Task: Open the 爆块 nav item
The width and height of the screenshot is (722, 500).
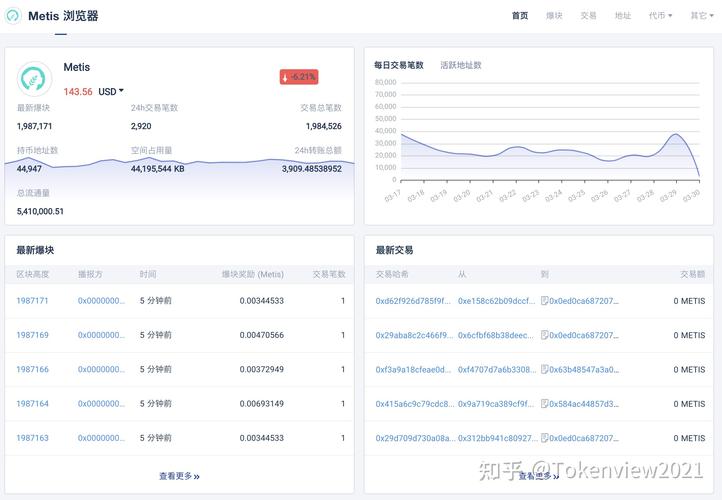Action: point(554,16)
